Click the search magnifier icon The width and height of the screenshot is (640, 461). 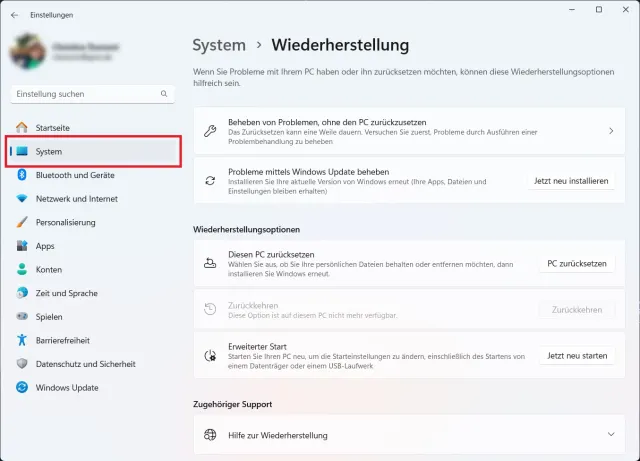[x=165, y=94]
